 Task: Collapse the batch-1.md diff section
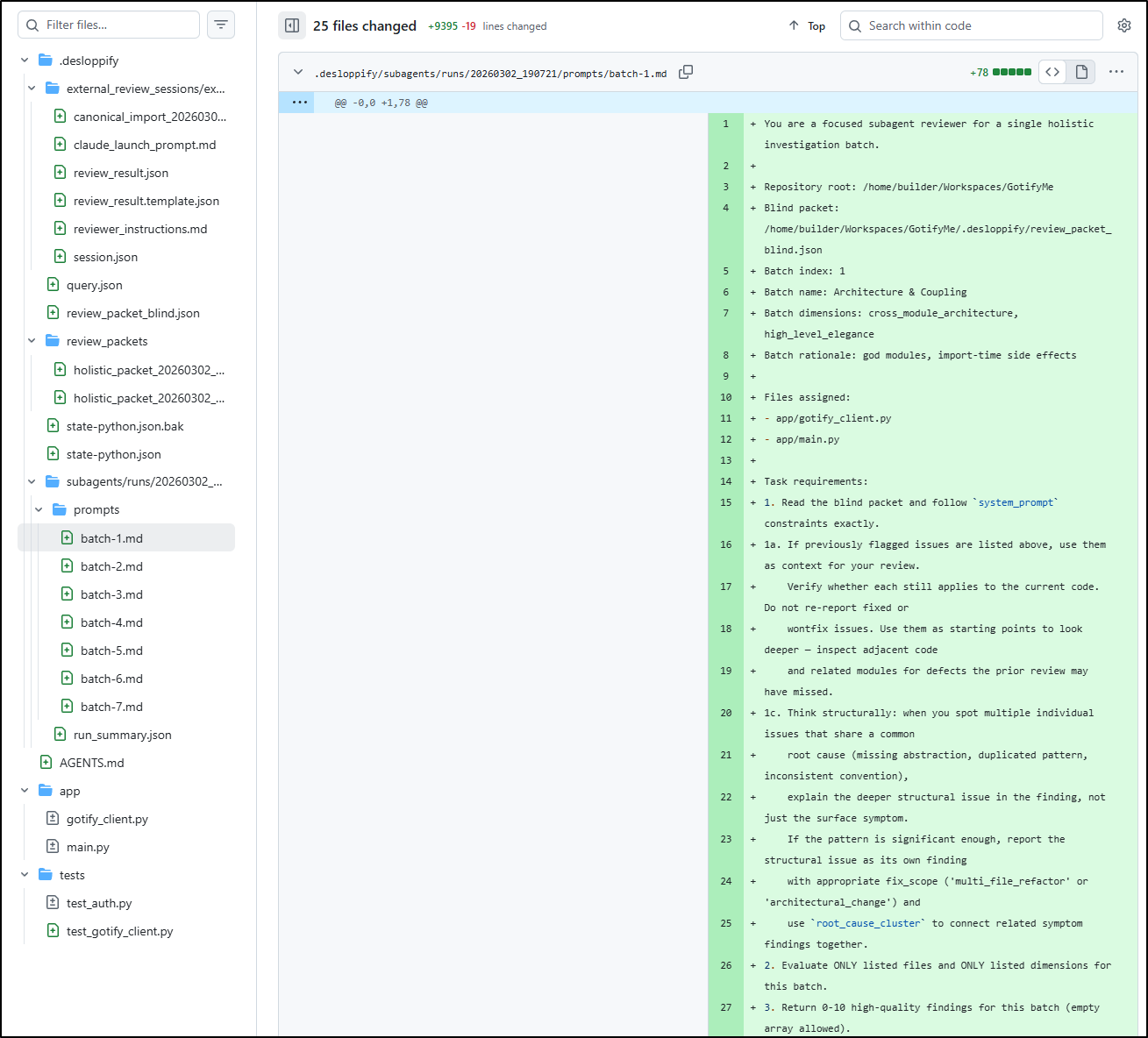(298, 73)
